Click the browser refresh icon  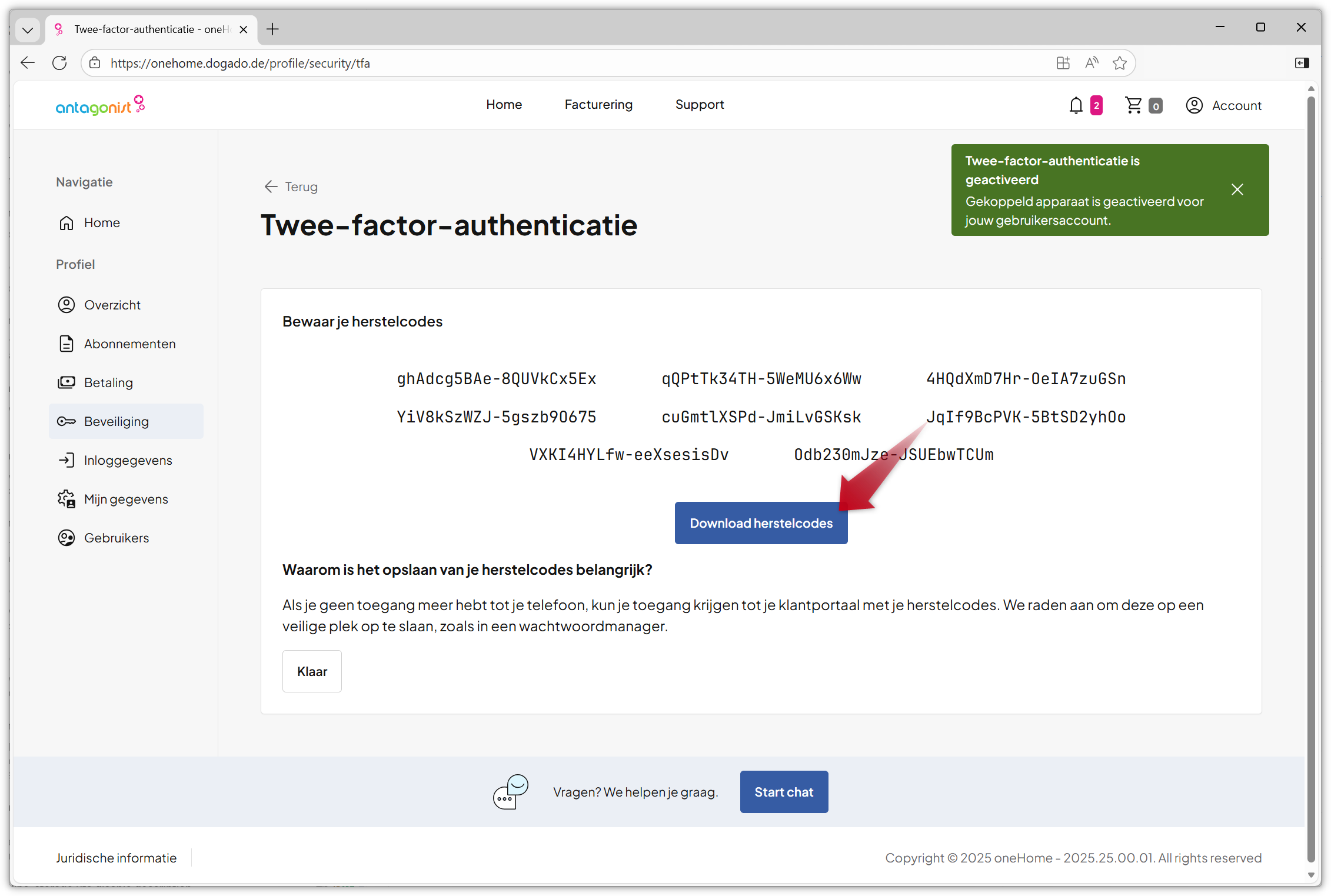[x=59, y=63]
